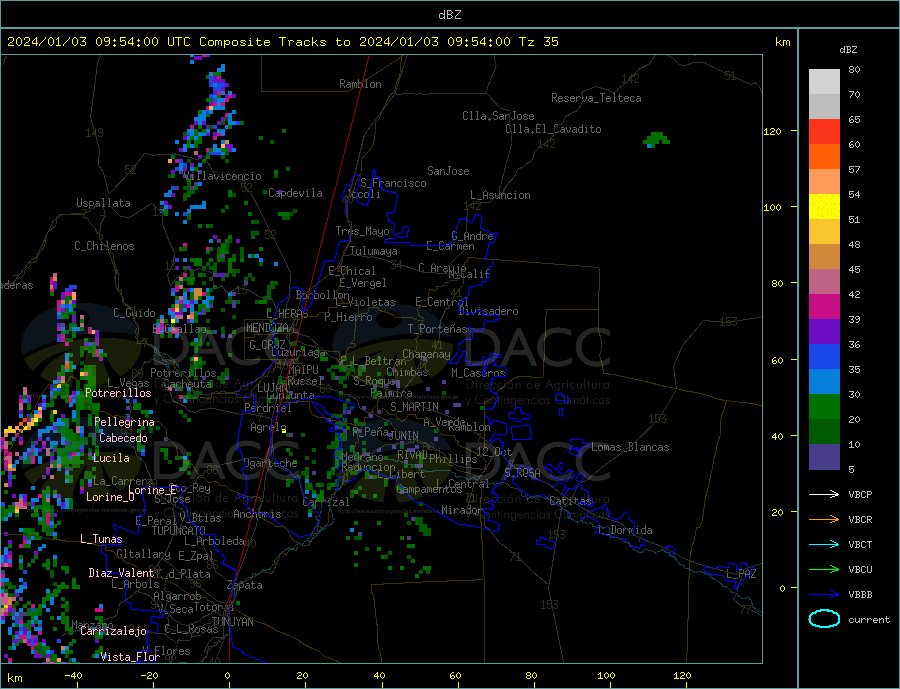Viewport: 900px width, 689px height.
Task: Click the Clla.El_Cavadito label
Action: [x=553, y=129]
